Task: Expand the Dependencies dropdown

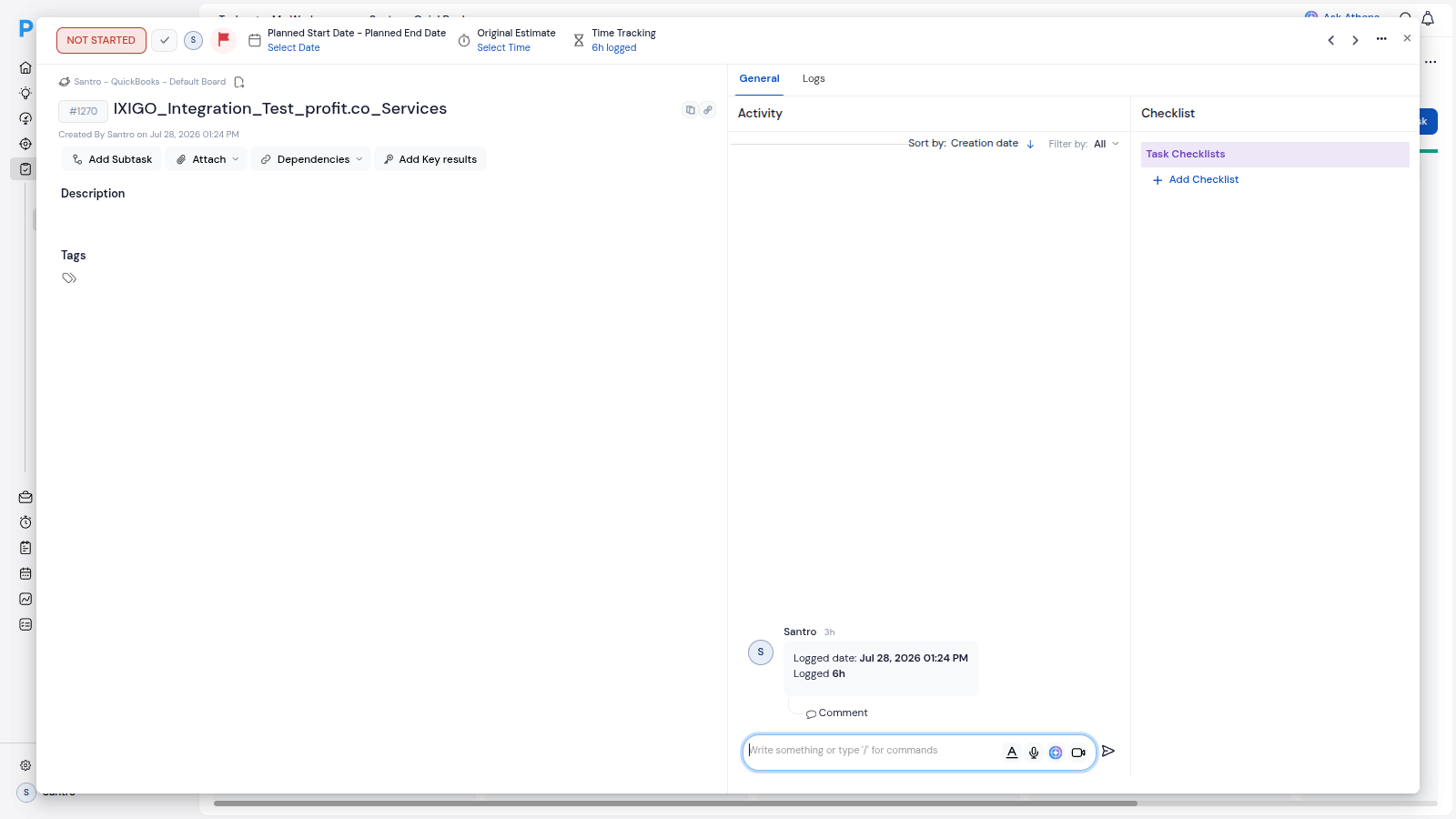Action: point(311,159)
